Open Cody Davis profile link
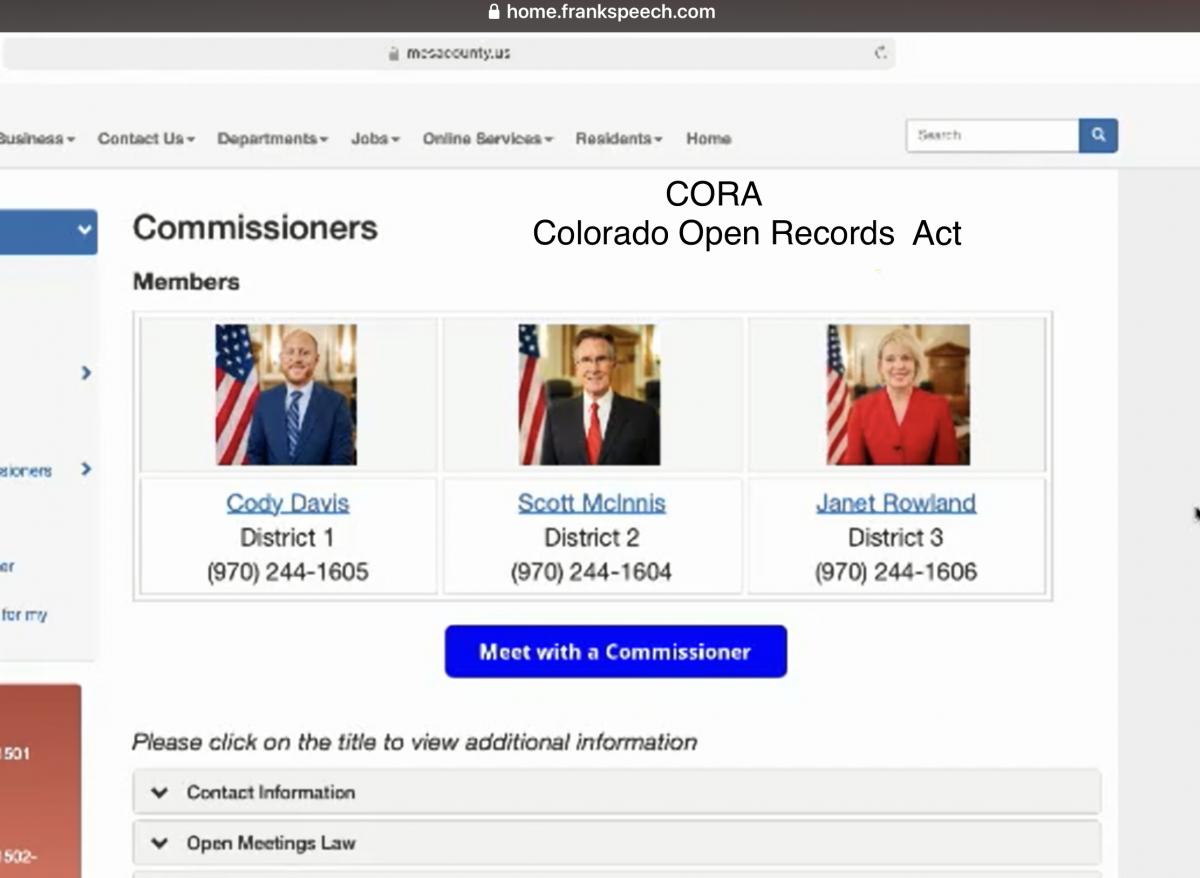 pos(287,503)
